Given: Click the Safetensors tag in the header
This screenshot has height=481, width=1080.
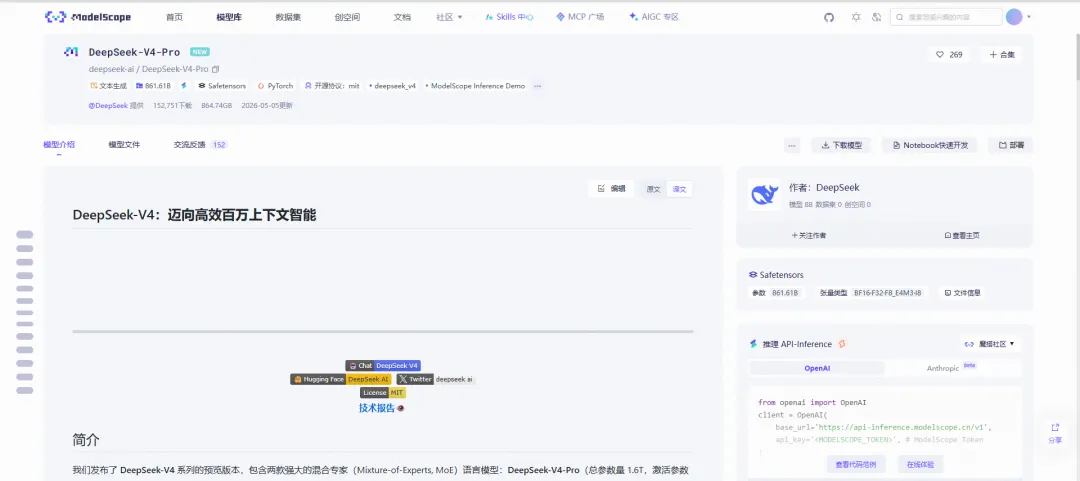Looking at the screenshot, I should click(222, 86).
